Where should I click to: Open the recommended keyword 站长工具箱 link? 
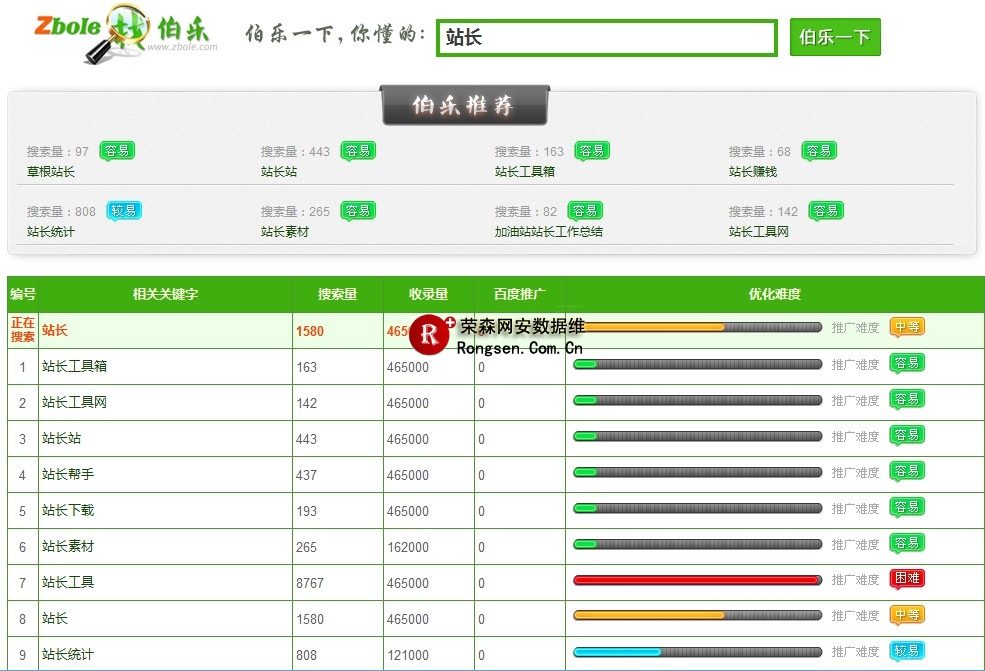point(524,172)
